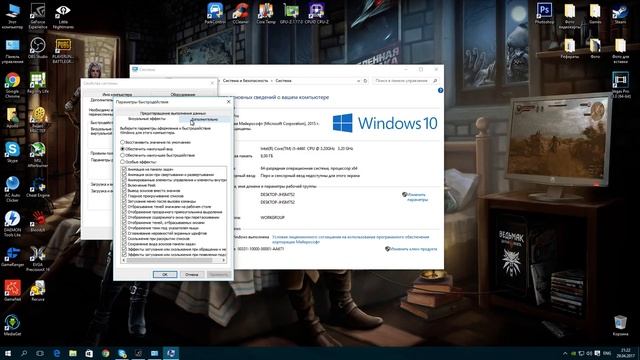Select the restore default values radio button
The image size is (640, 360).
pos(122,142)
